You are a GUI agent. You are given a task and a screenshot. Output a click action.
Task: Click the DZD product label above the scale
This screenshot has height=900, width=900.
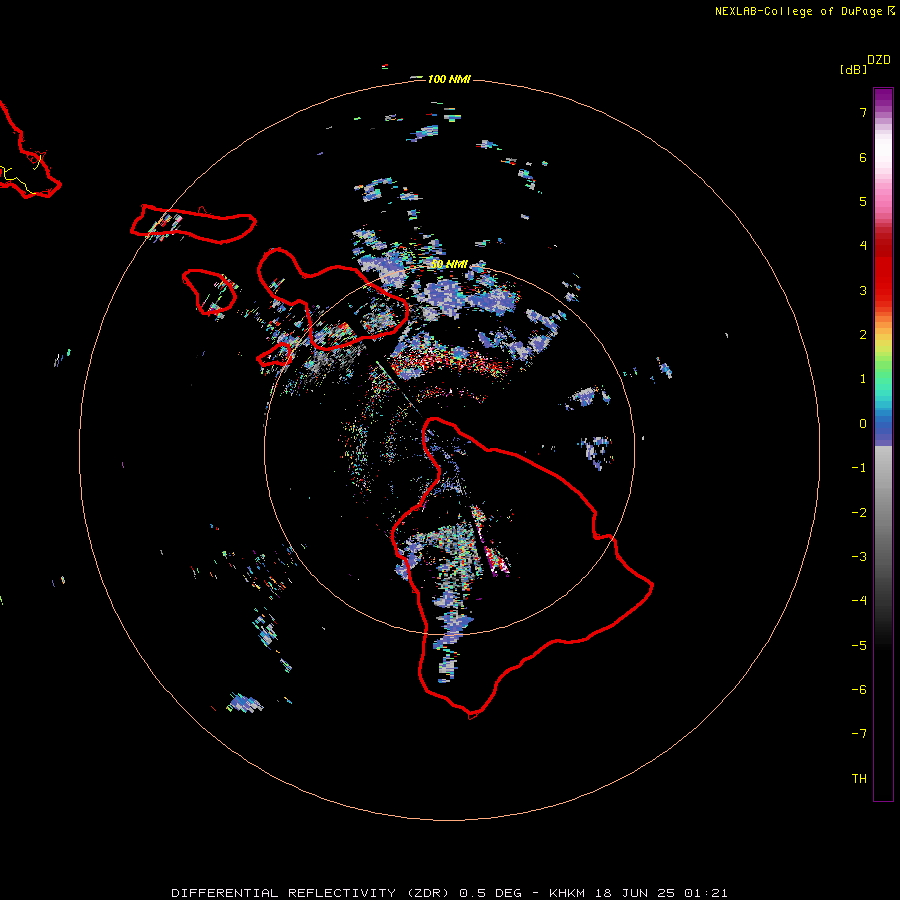(879, 60)
